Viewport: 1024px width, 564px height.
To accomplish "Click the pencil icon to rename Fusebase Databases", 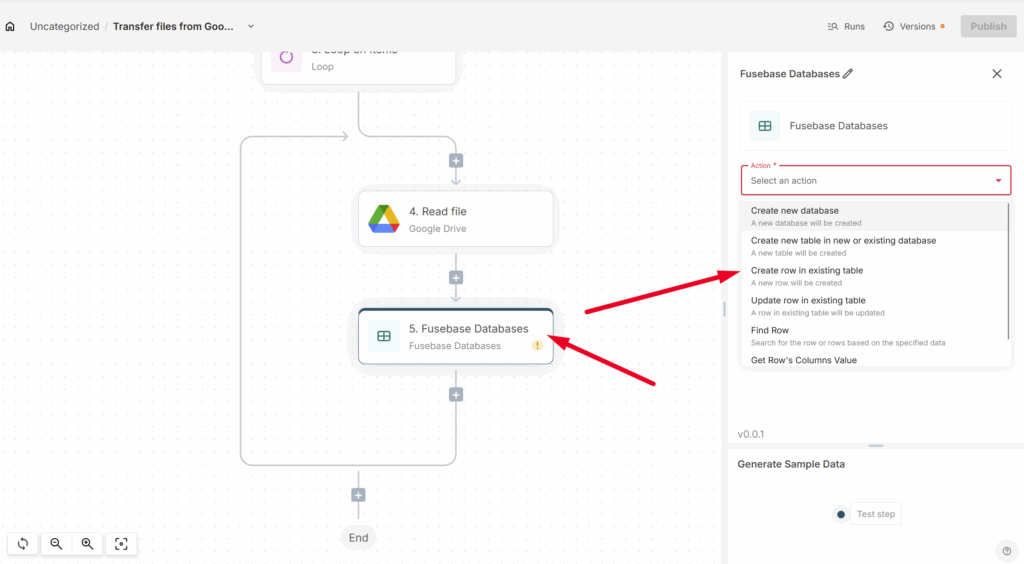I will 848,74.
